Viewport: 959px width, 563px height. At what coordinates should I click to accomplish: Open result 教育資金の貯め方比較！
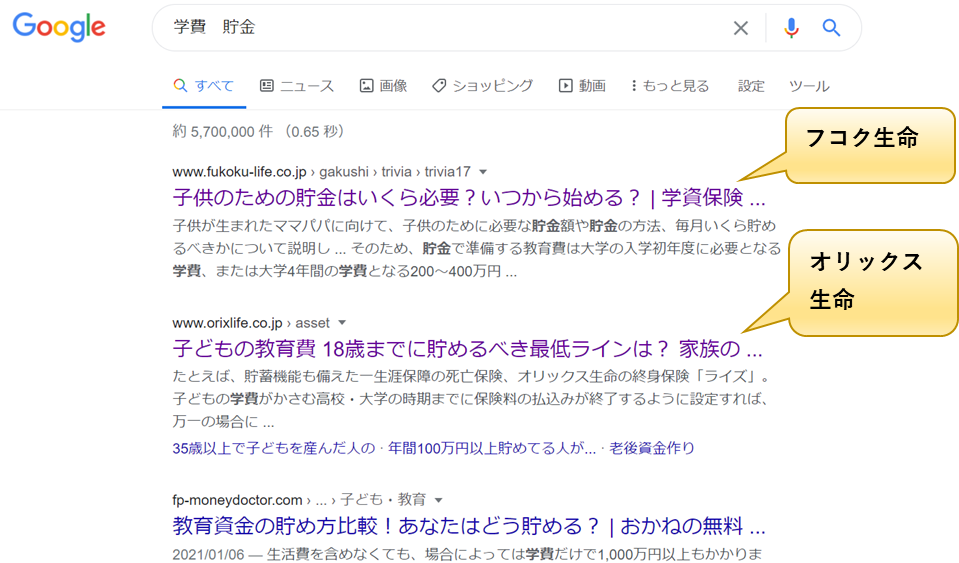click(469, 526)
